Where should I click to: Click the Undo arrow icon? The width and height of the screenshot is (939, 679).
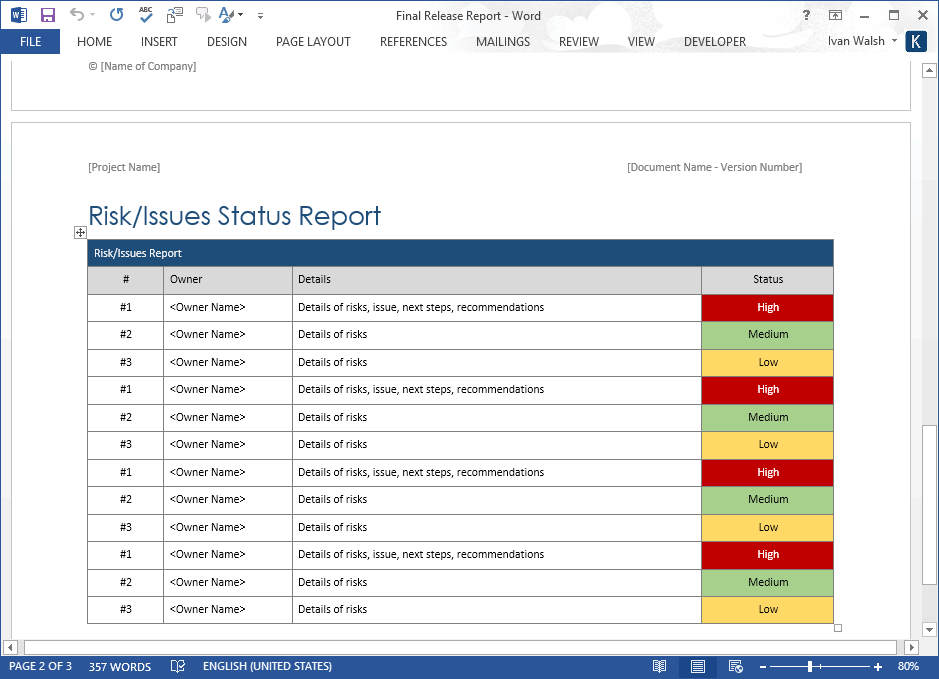[77, 14]
